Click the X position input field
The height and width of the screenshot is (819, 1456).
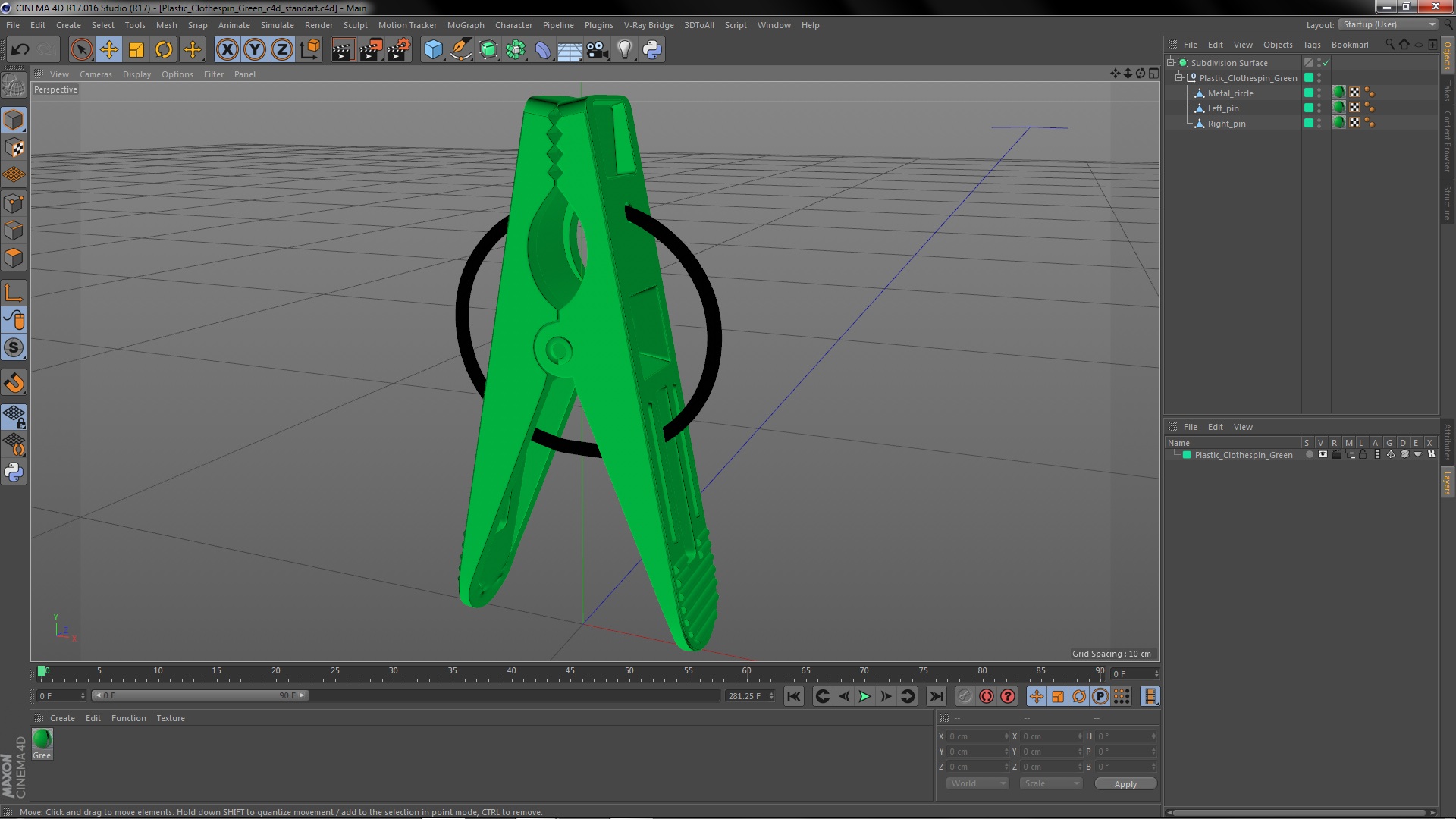[977, 736]
